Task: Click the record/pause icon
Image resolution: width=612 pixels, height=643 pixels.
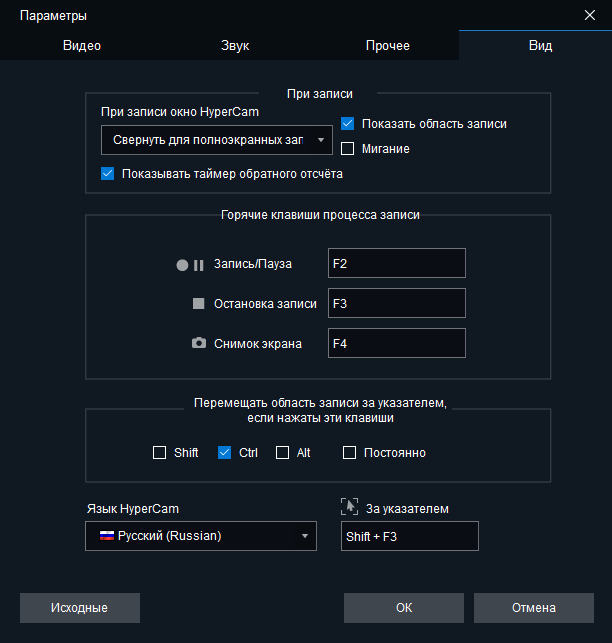Action: [190, 265]
